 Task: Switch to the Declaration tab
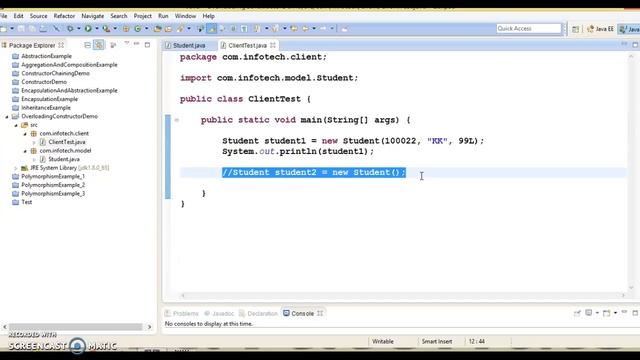258,313
